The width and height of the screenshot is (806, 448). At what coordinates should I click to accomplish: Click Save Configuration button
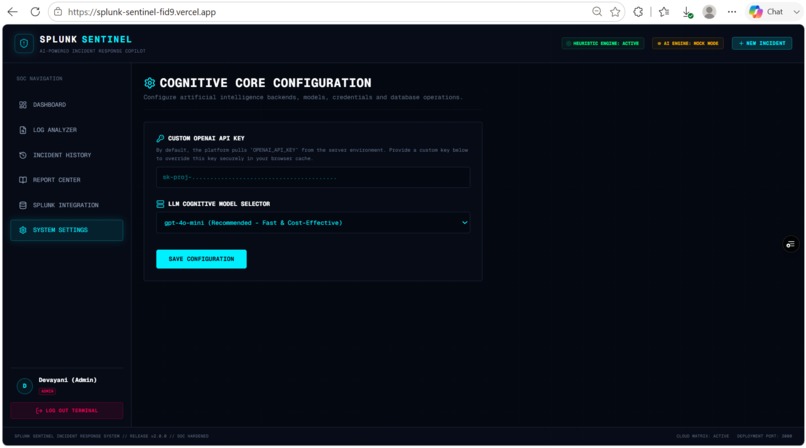tap(202, 259)
